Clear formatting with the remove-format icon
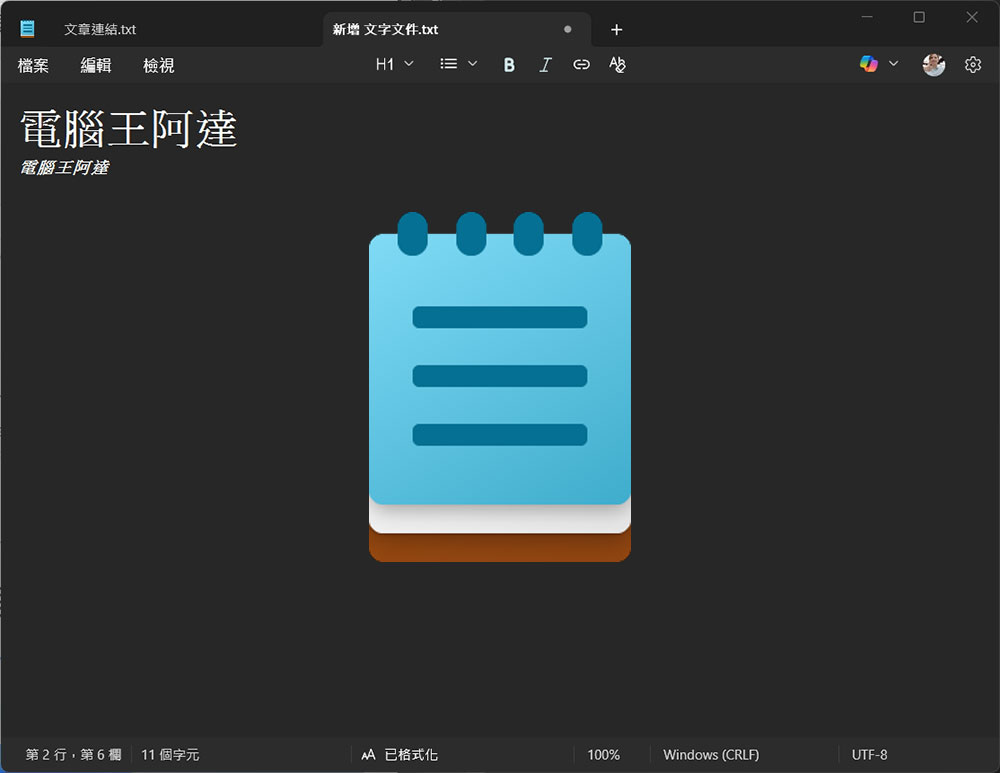The width and height of the screenshot is (1000, 773). click(x=617, y=64)
